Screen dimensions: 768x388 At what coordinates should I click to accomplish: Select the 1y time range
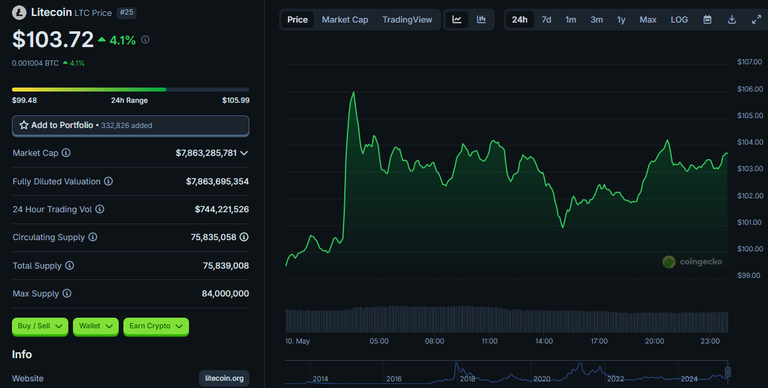click(621, 20)
